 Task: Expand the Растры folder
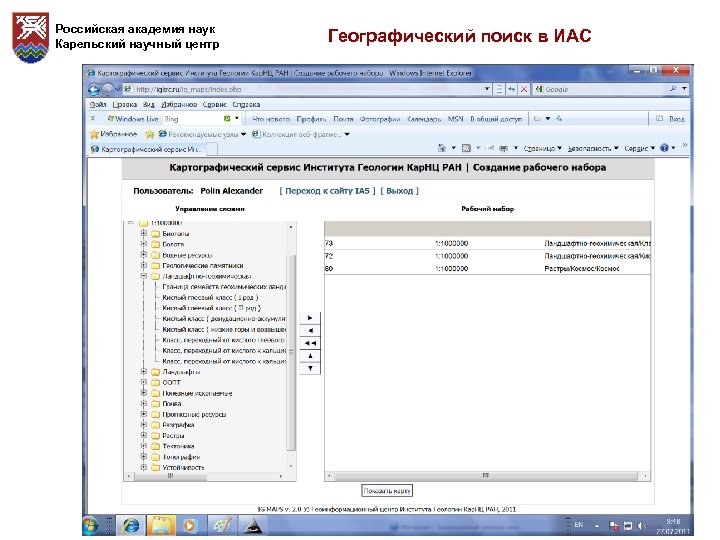(x=144, y=435)
